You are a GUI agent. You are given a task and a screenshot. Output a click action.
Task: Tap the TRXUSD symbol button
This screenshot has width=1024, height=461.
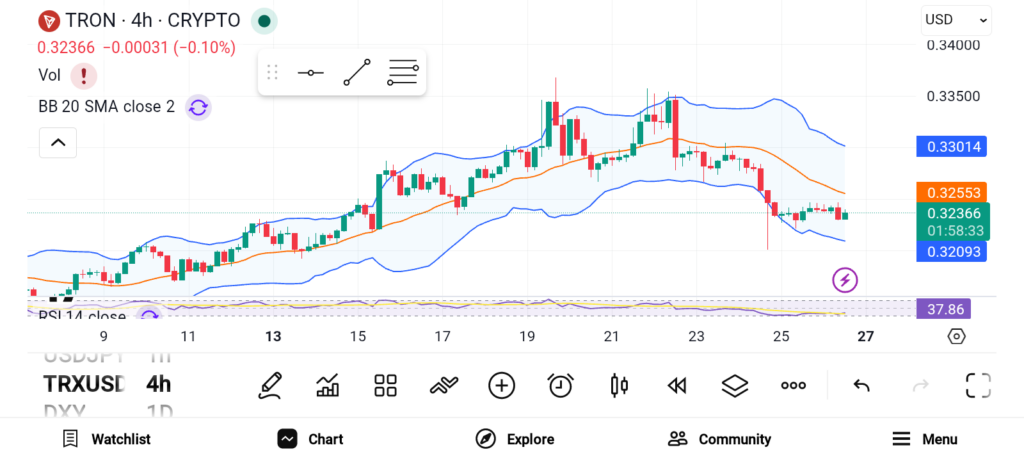click(x=84, y=384)
